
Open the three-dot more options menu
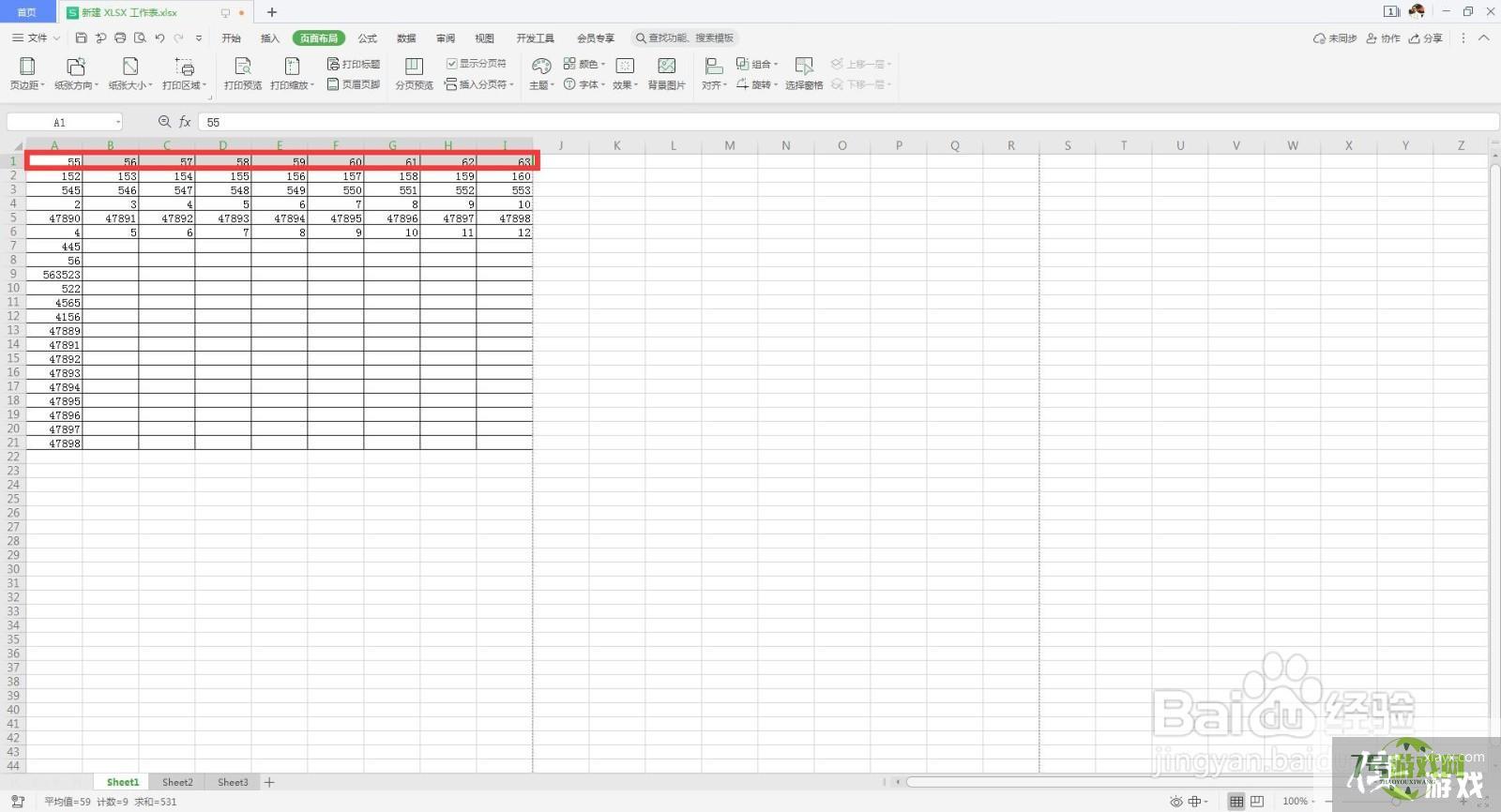pos(1463,38)
